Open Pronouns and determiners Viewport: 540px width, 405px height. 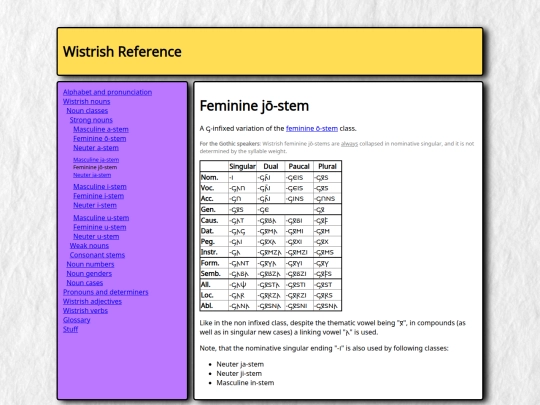tap(106, 292)
